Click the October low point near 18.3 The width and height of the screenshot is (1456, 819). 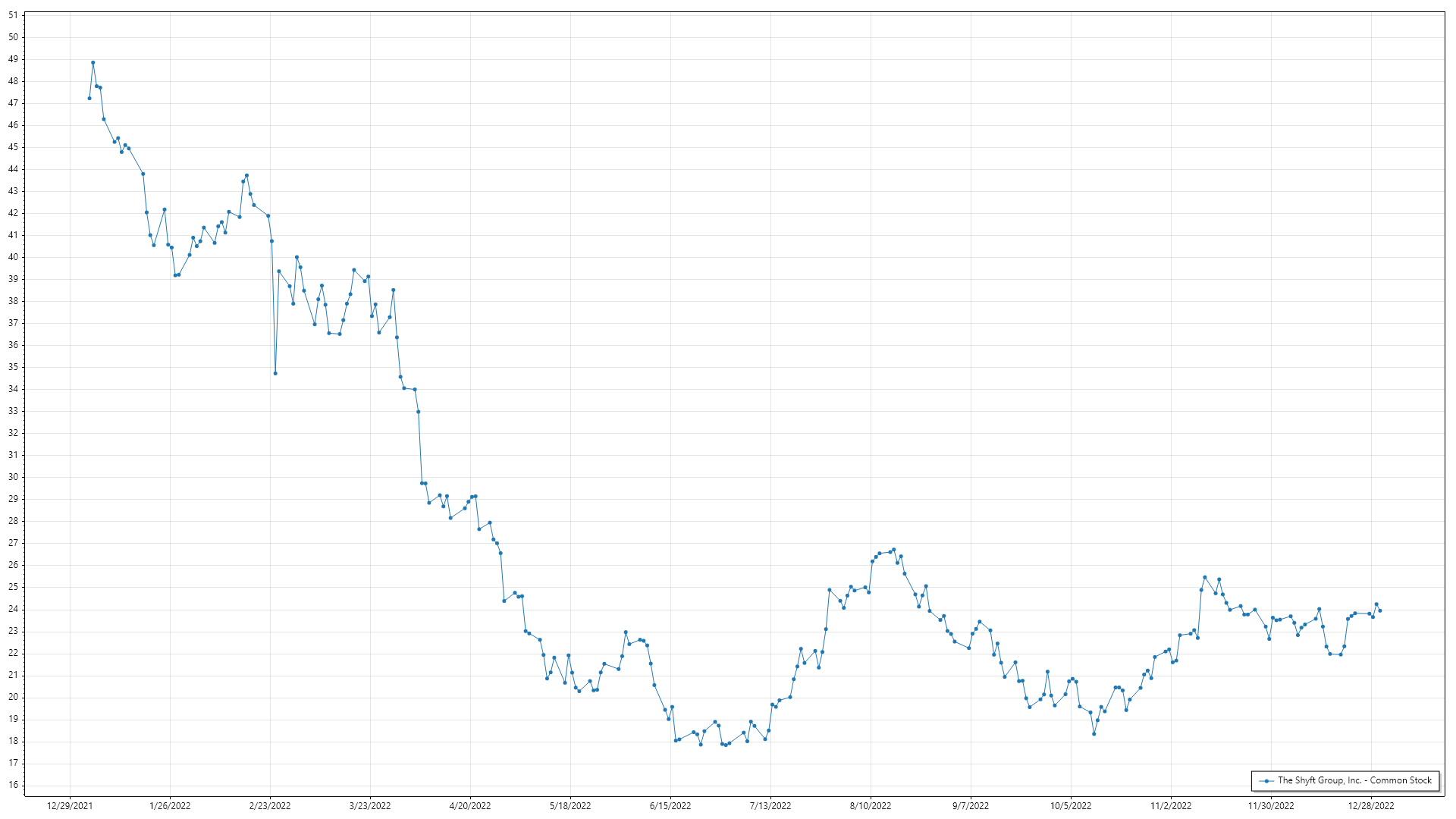(x=1094, y=733)
